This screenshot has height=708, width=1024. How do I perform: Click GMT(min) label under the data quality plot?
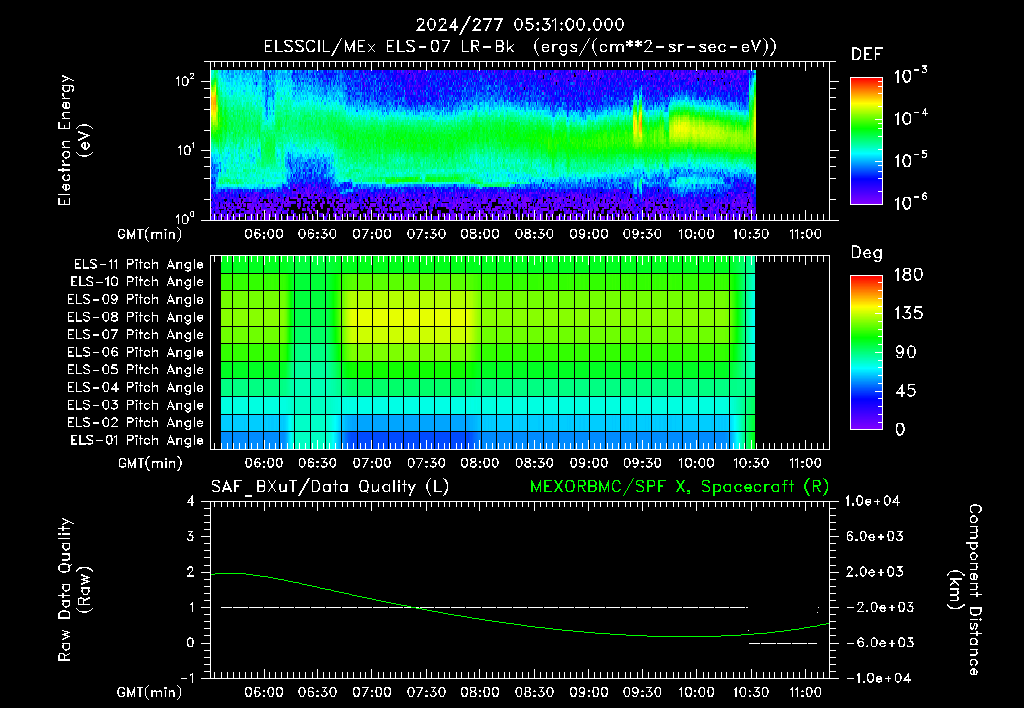click(150, 692)
